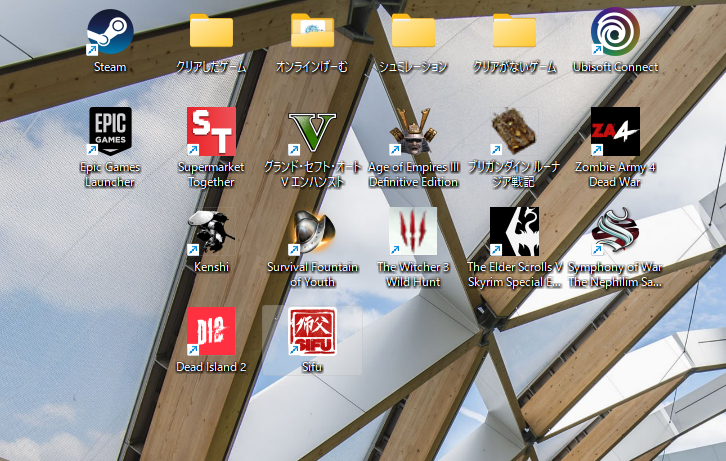Click the "The Witcher 3 Wild Hunt" label
726x461 pixels.
(413, 274)
